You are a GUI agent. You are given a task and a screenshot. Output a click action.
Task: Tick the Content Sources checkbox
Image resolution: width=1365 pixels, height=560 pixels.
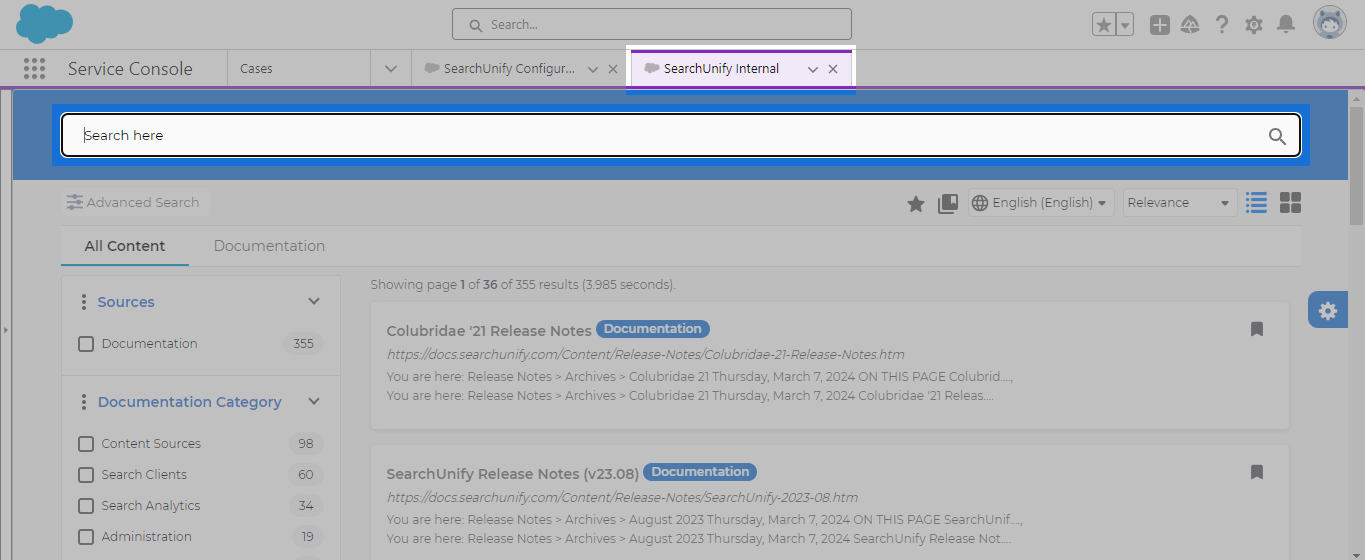pos(86,444)
